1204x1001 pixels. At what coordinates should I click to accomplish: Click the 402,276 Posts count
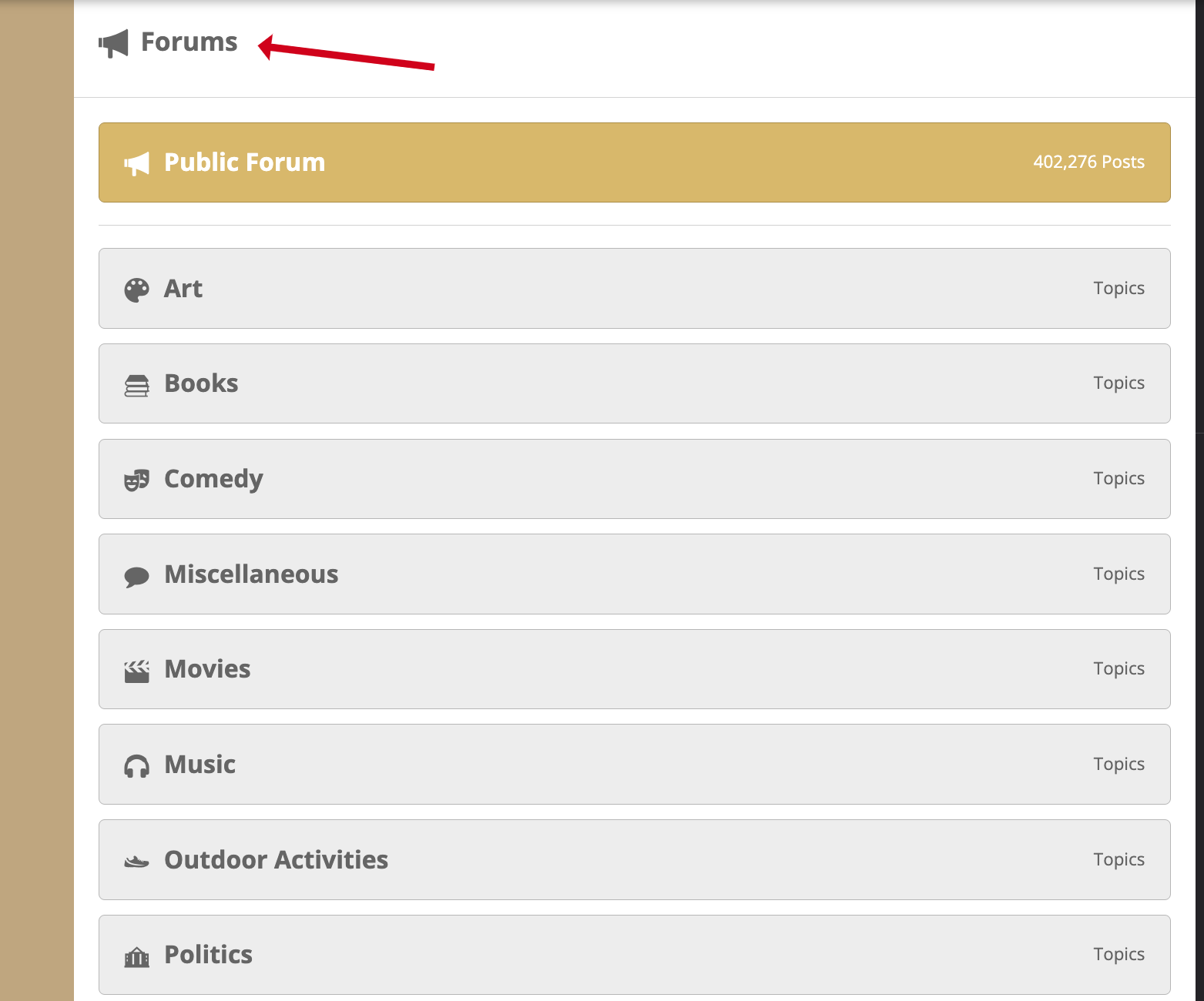[1088, 162]
